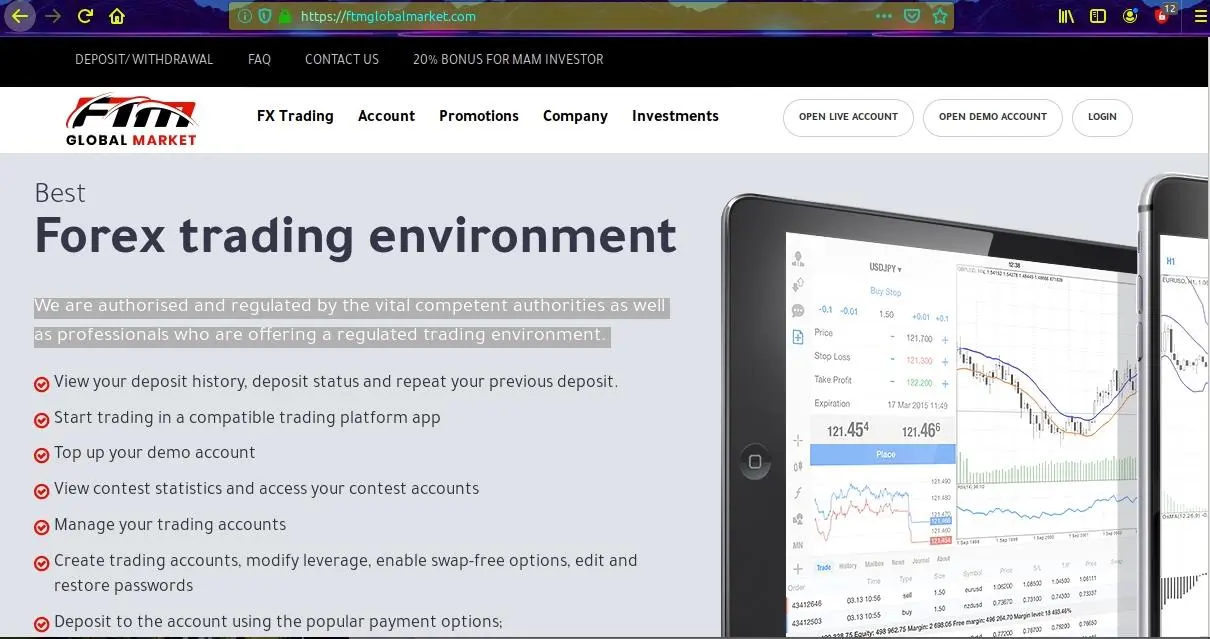The image size is (1210, 639).
Task: Open the Firefox account avatar icon
Action: pos(1130,16)
